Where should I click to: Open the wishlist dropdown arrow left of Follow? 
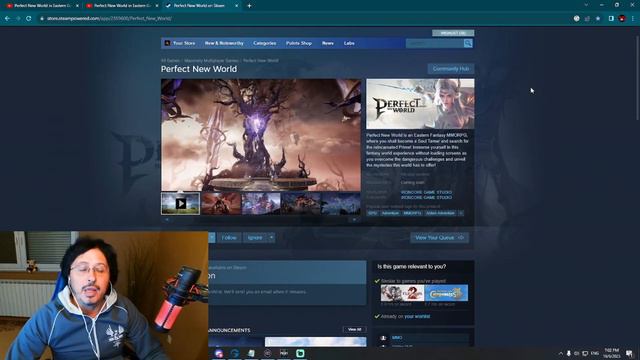(212, 238)
